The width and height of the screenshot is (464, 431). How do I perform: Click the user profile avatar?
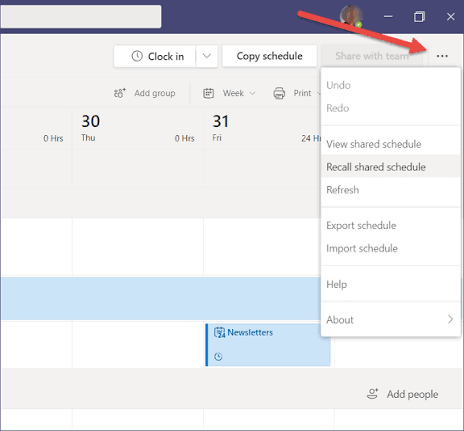coord(351,16)
